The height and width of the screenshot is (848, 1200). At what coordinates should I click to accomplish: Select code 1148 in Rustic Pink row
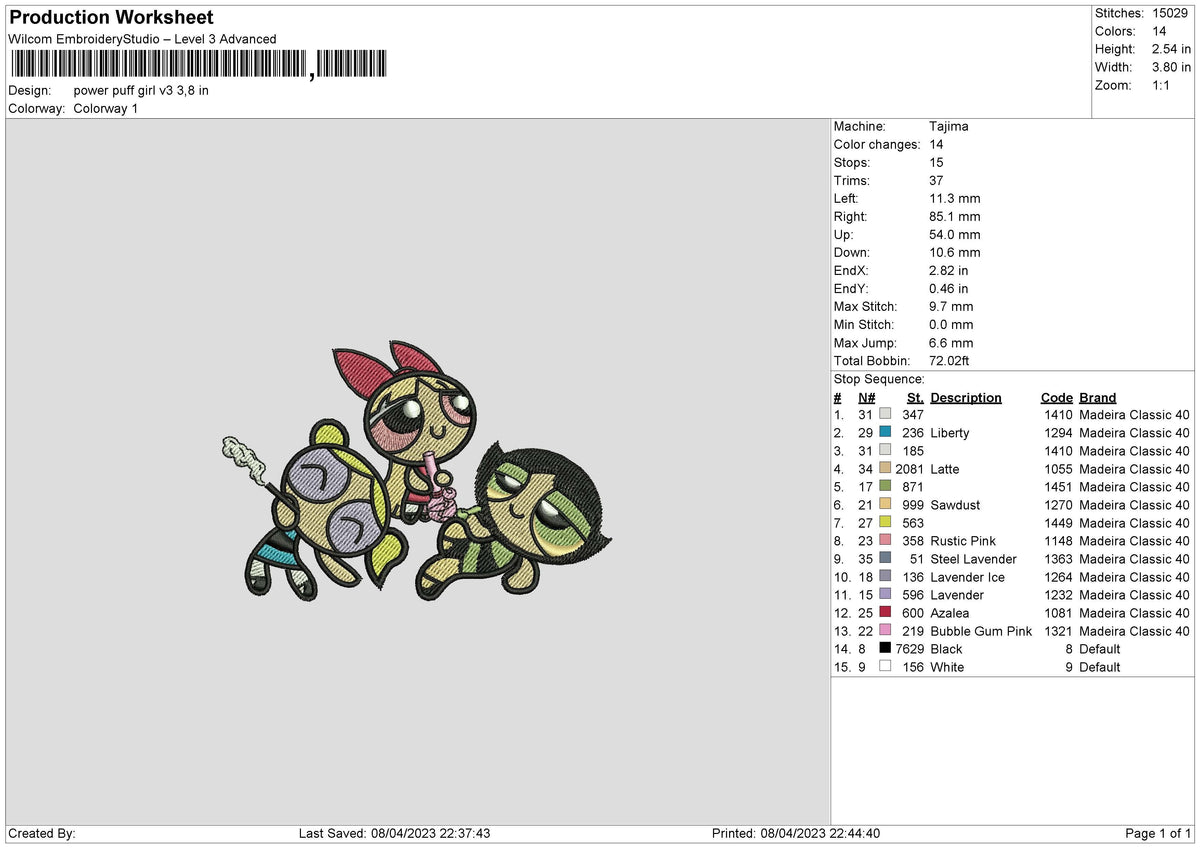tap(1058, 541)
